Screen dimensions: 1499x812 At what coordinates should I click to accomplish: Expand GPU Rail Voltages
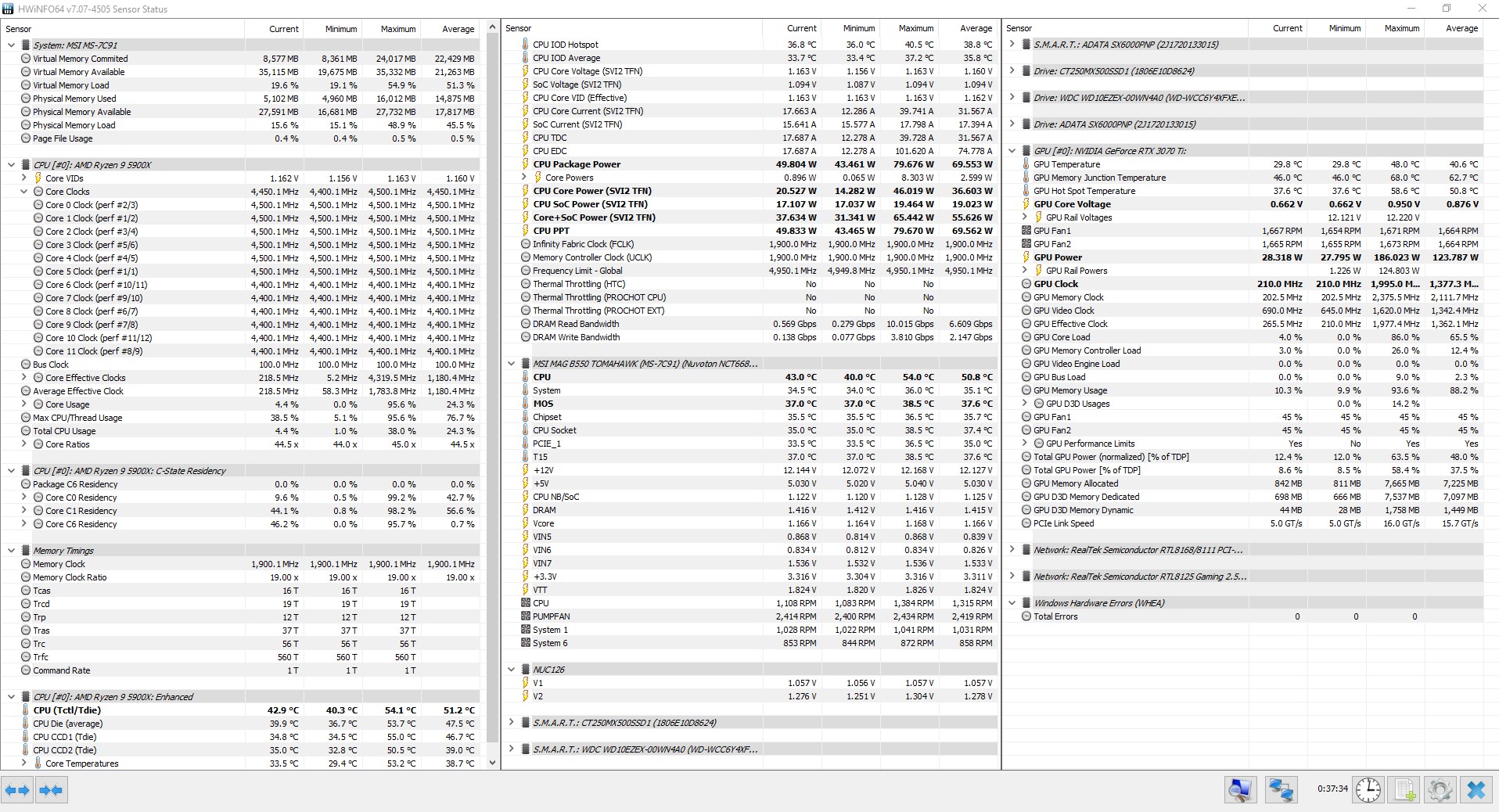pos(1024,217)
